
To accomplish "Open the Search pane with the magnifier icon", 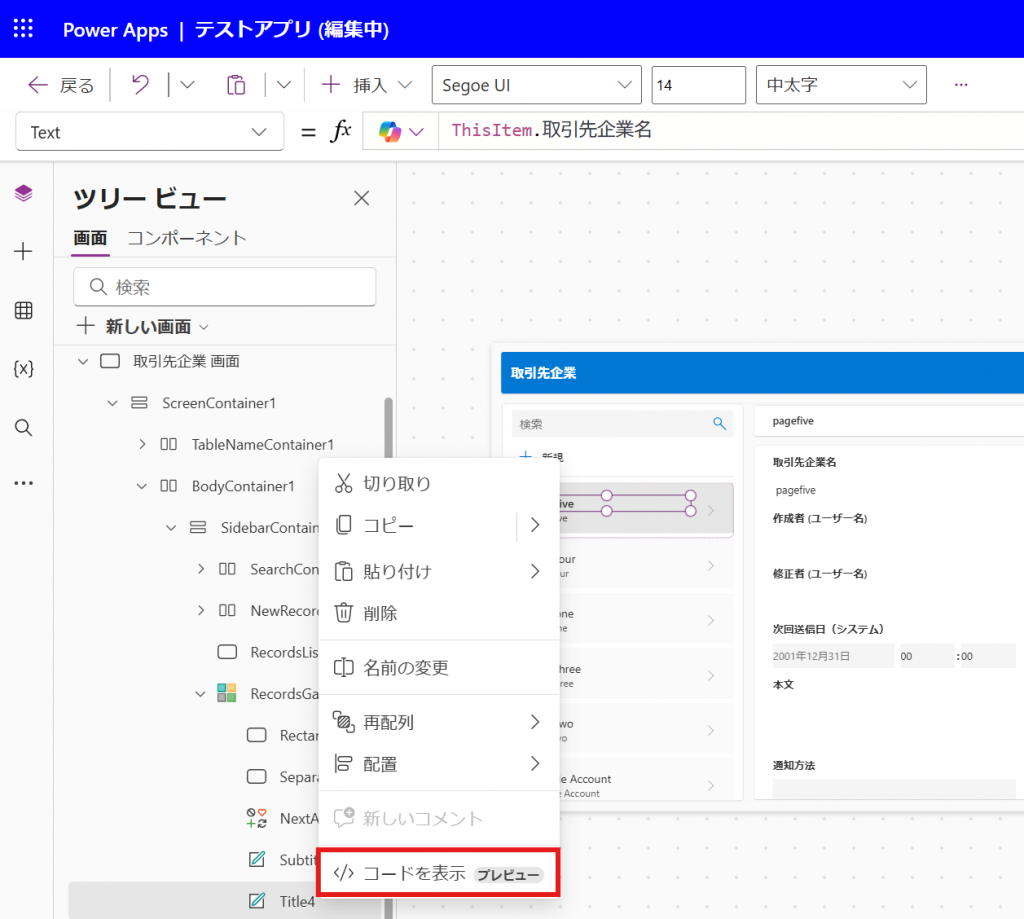I will pos(22,427).
